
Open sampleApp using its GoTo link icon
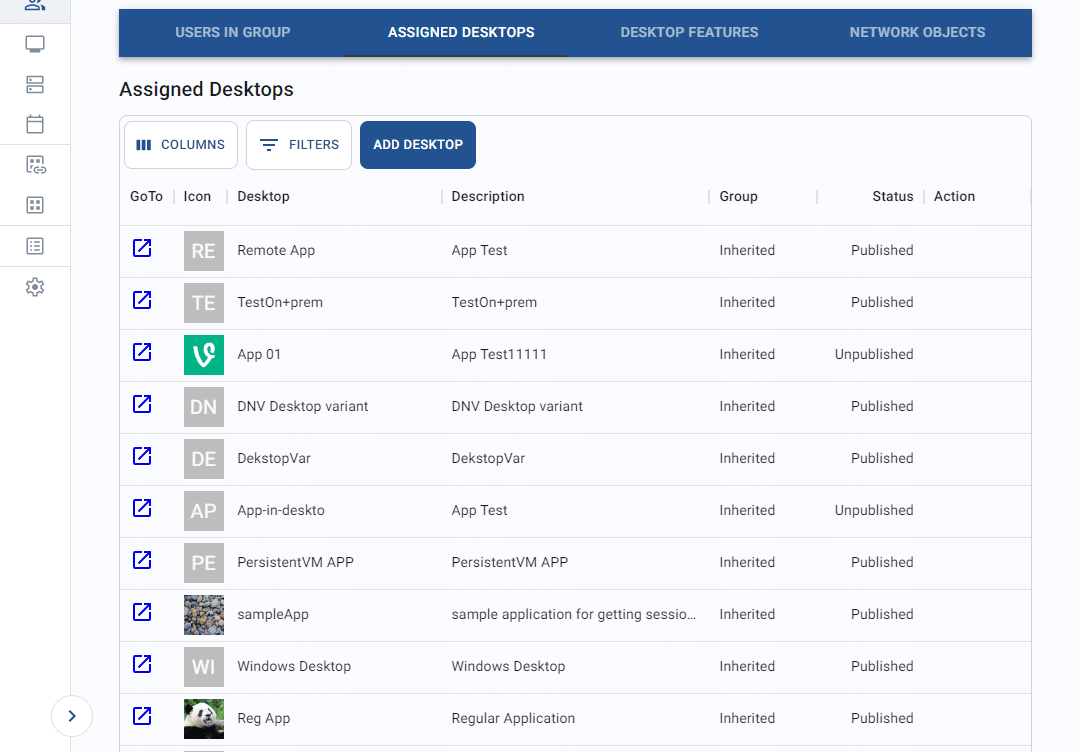tap(141, 612)
